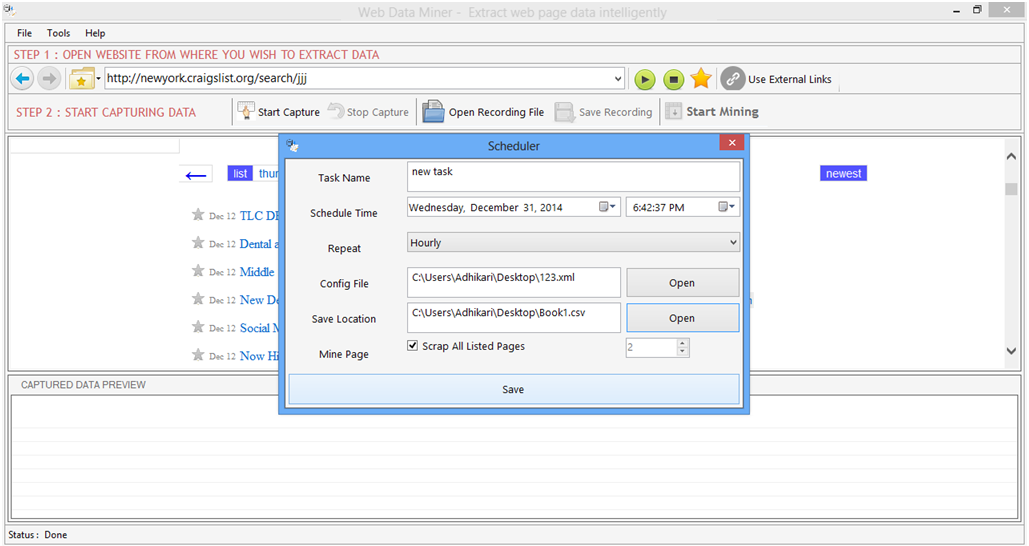Click Save button in Scheduler dialog

point(513,389)
